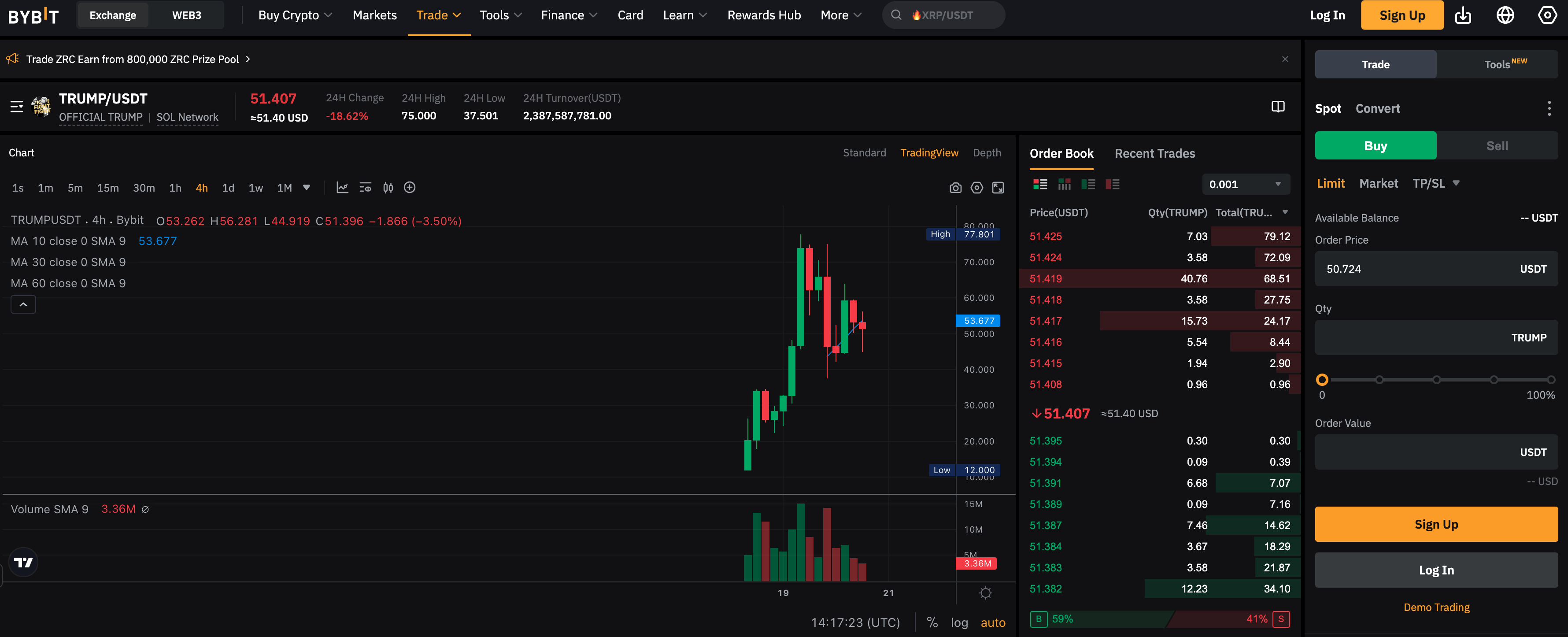Image resolution: width=1568 pixels, height=637 pixels.
Task: Switch to the Recent Trades tab
Action: 1154,153
